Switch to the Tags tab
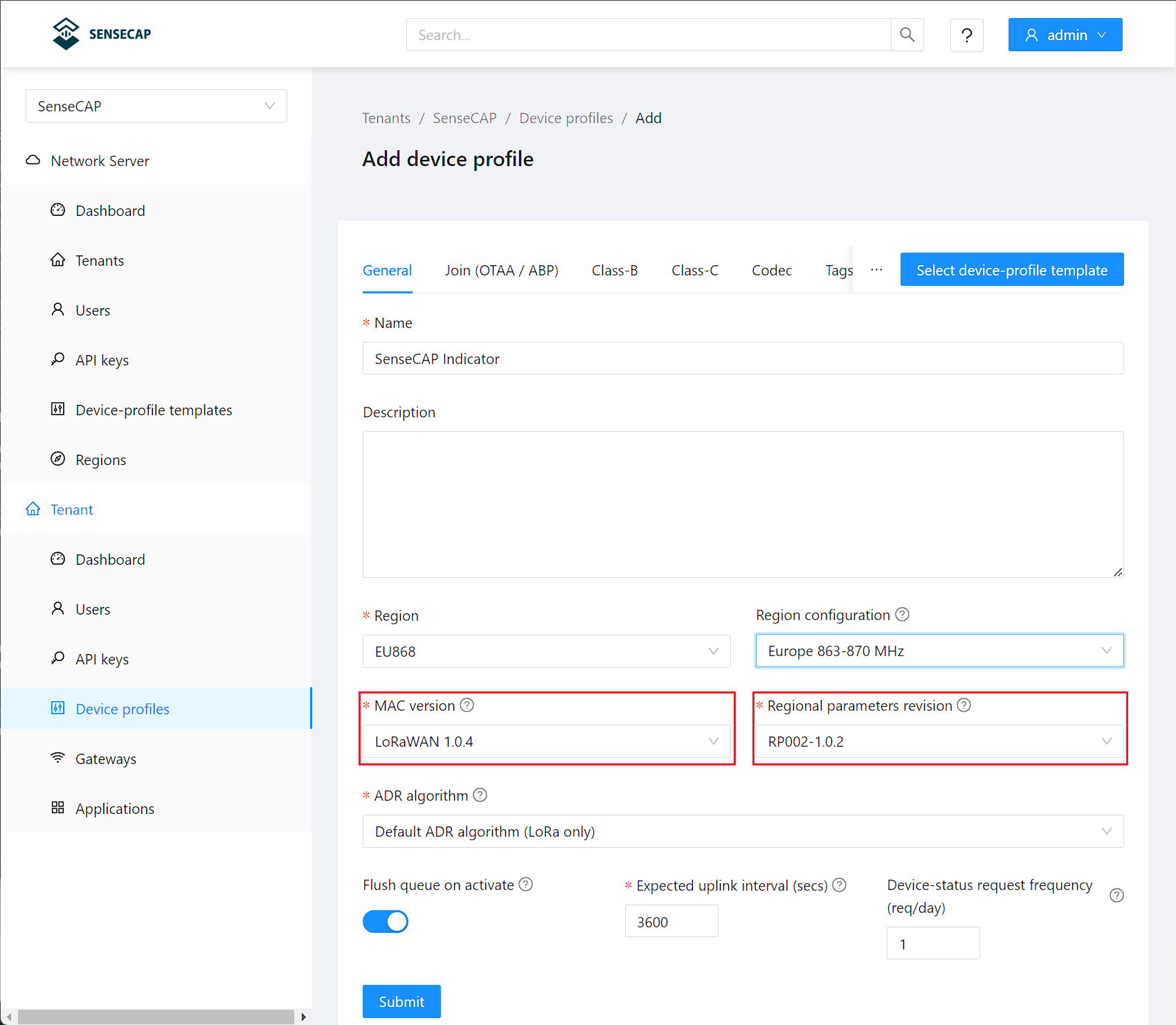Viewport: 1176px width, 1025px height. tap(838, 271)
